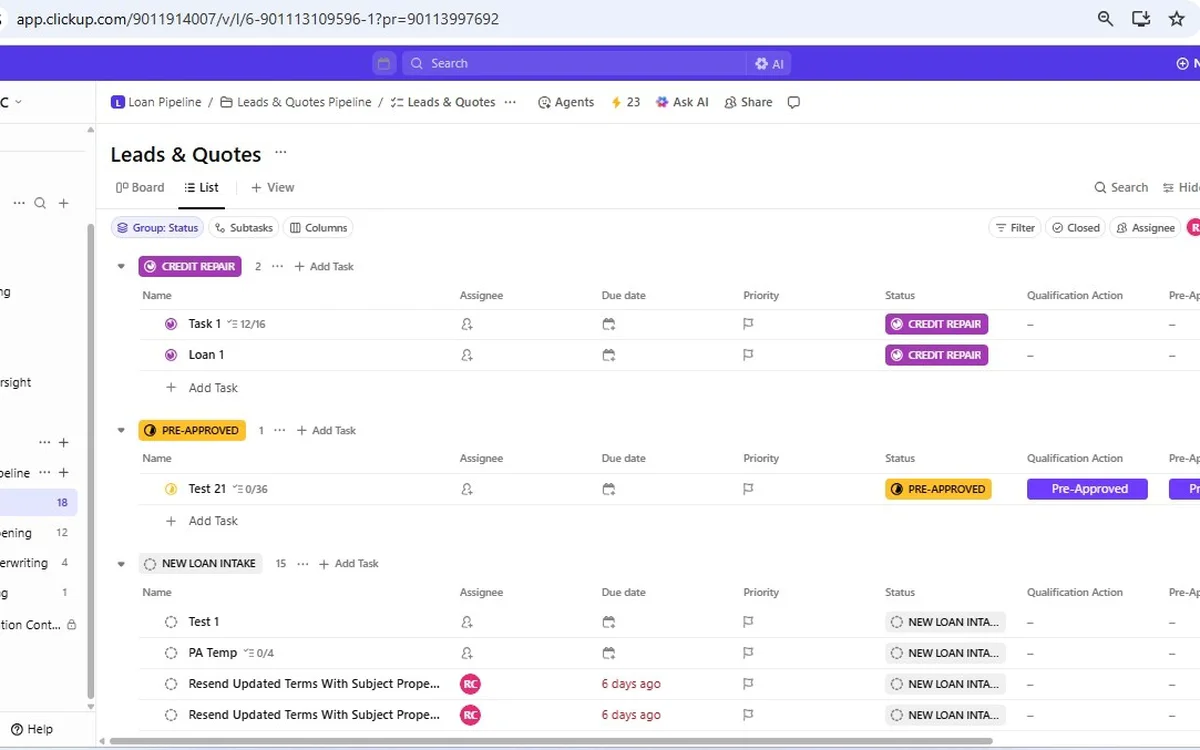Click Search in the view toolbar
Screen dimensions: 1200x750
coord(1121,187)
